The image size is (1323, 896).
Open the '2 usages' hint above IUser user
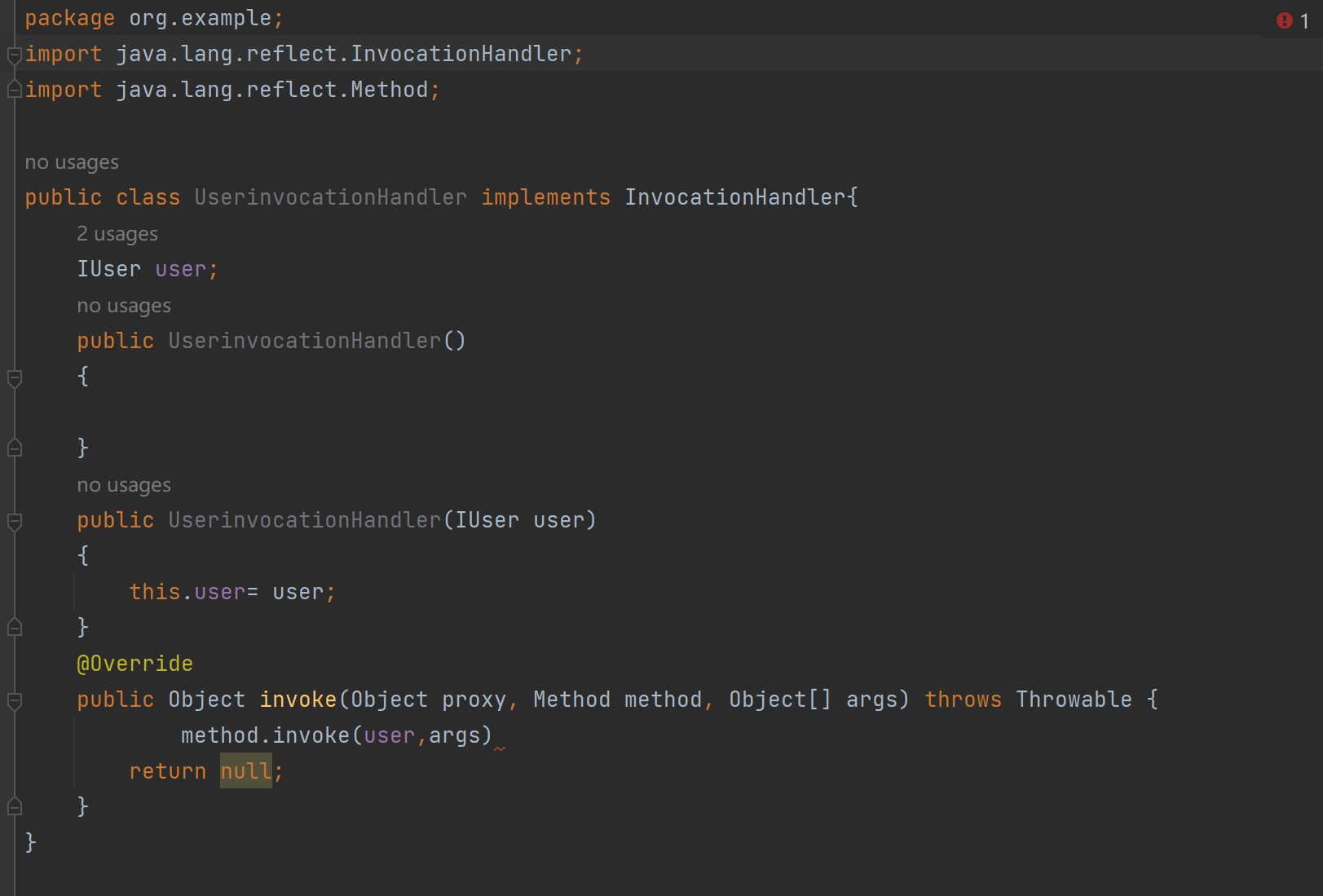tap(117, 234)
